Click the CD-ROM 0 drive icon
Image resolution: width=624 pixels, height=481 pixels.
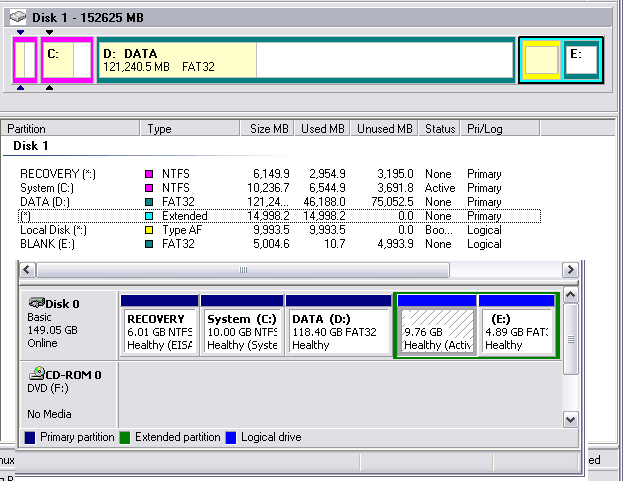point(36,374)
